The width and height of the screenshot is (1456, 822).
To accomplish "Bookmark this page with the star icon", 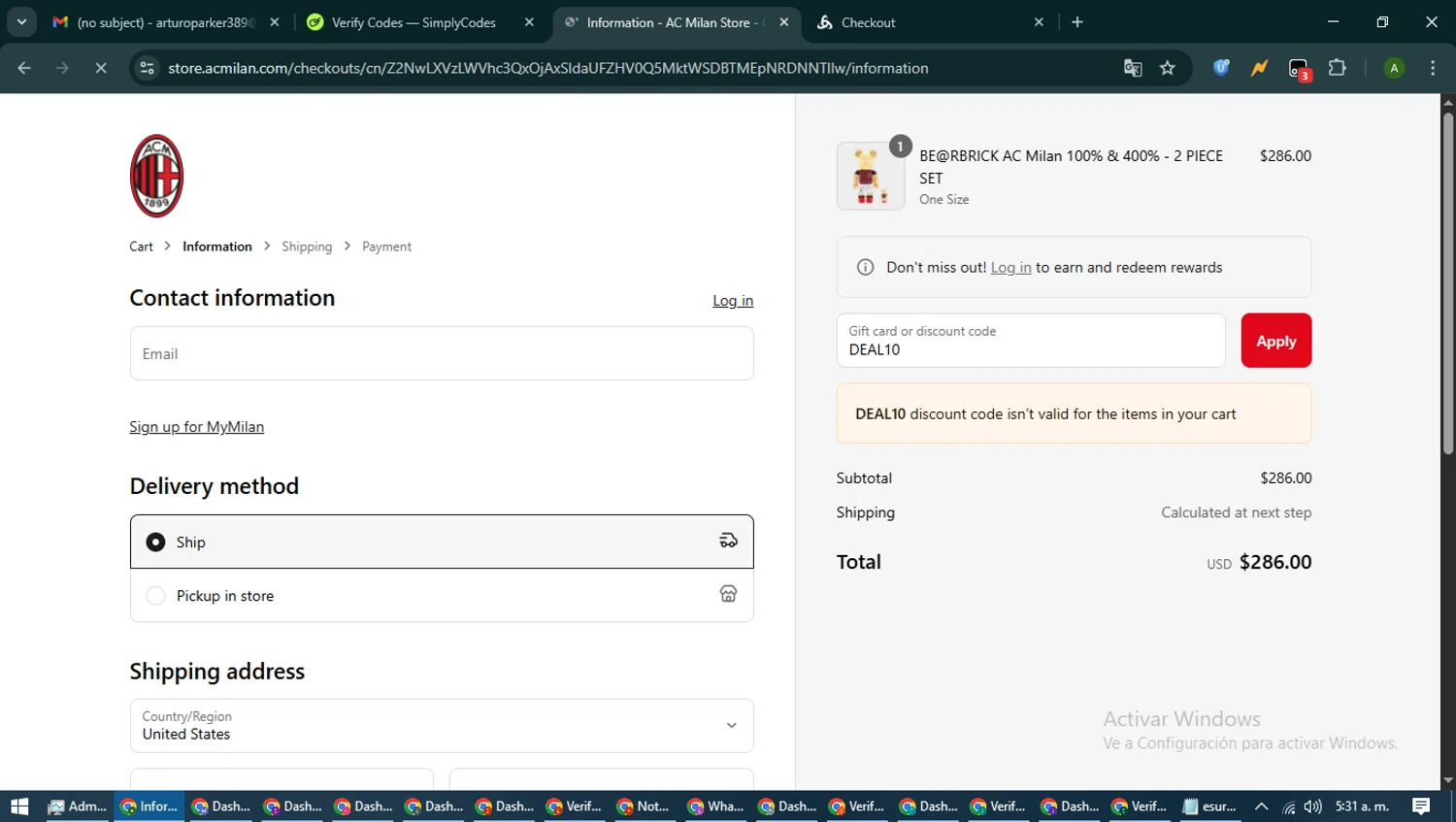I will pos(1168,68).
